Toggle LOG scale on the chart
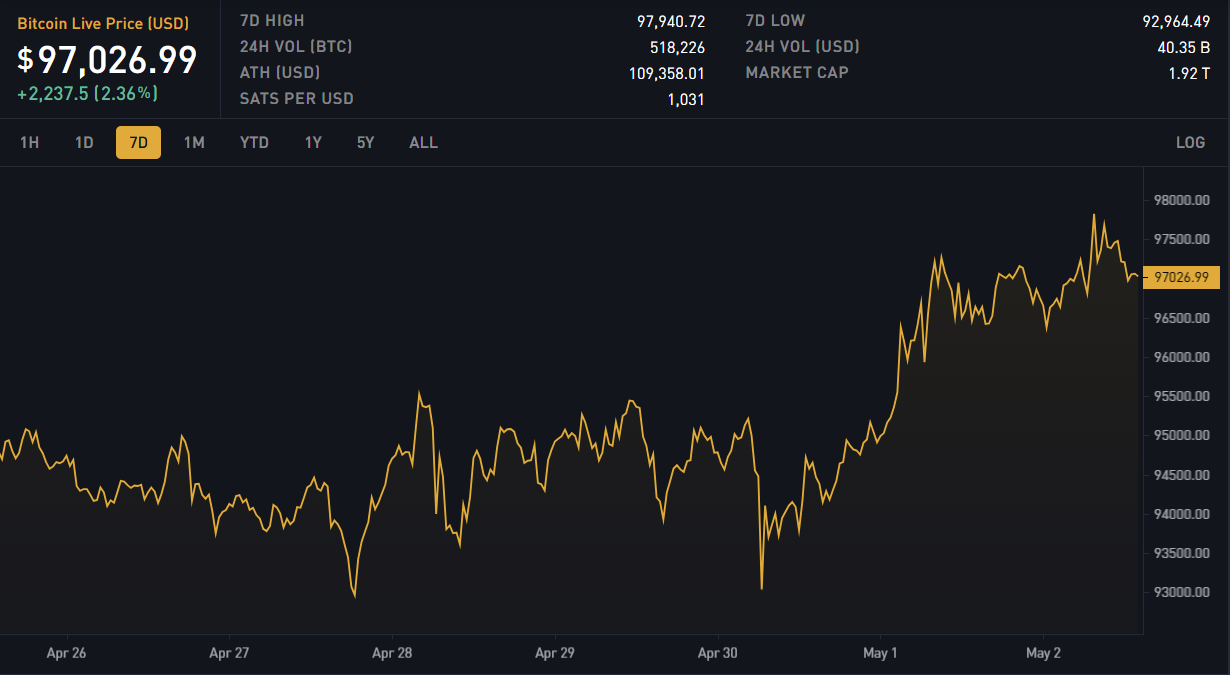The height and width of the screenshot is (675, 1230). (x=1190, y=143)
